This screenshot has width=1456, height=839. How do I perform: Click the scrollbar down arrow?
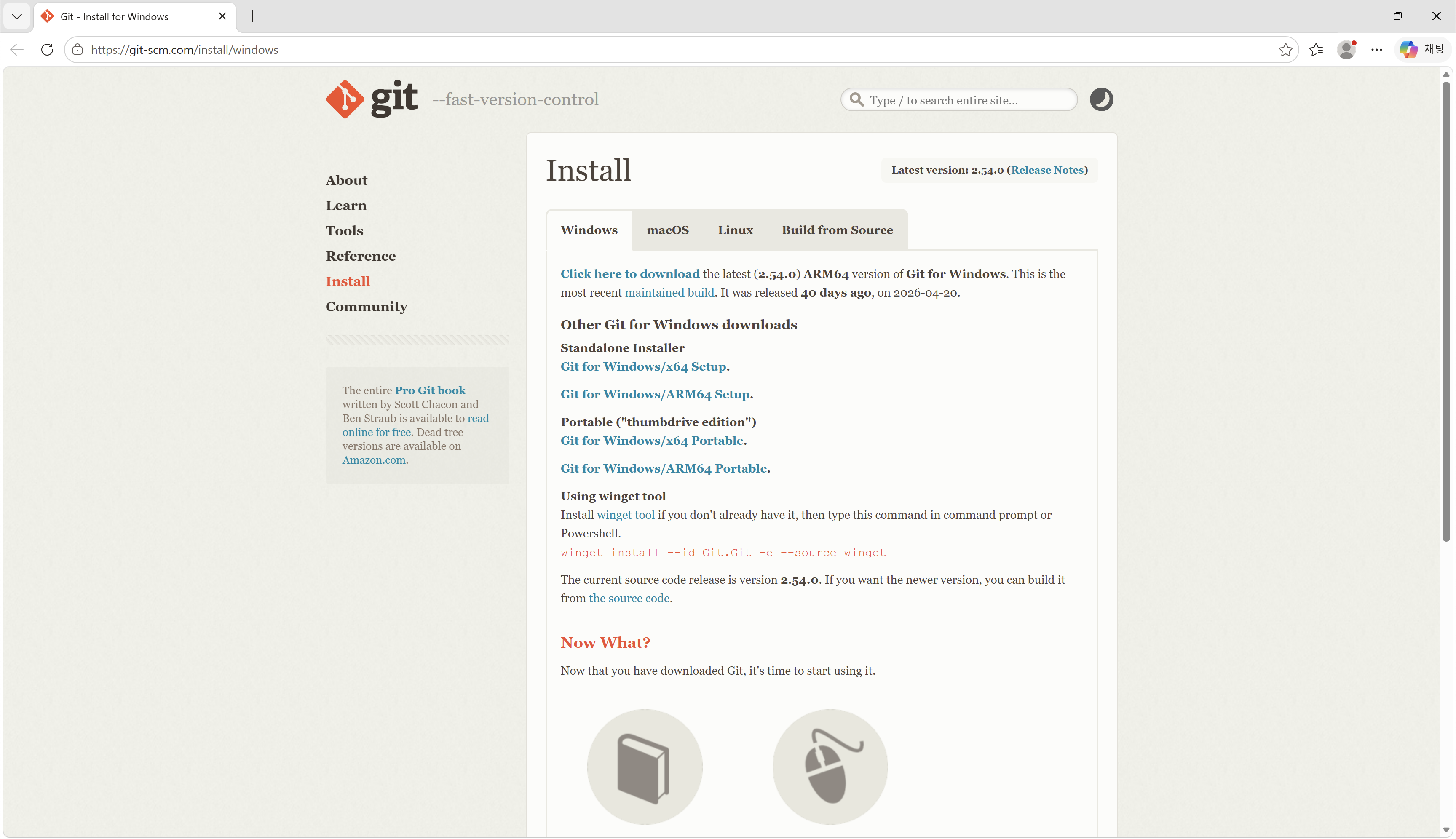1445,830
